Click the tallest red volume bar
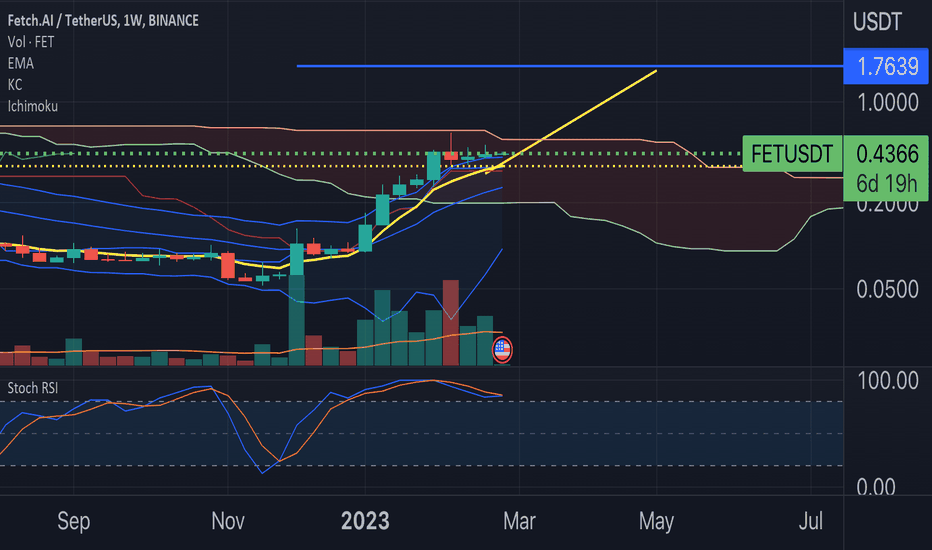The width and height of the screenshot is (932, 550). point(451,322)
